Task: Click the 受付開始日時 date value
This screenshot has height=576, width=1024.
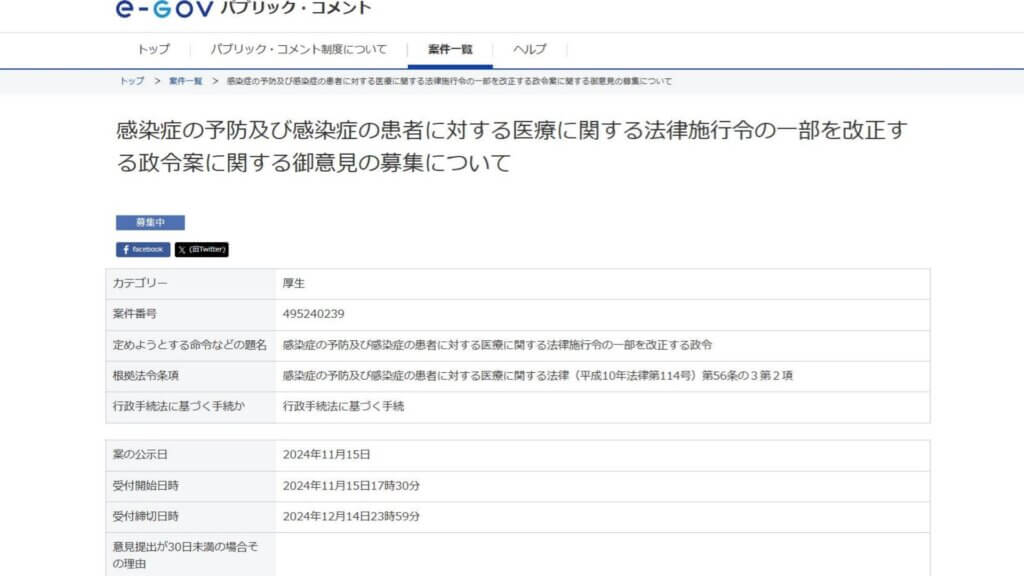Action: (351, 485)
